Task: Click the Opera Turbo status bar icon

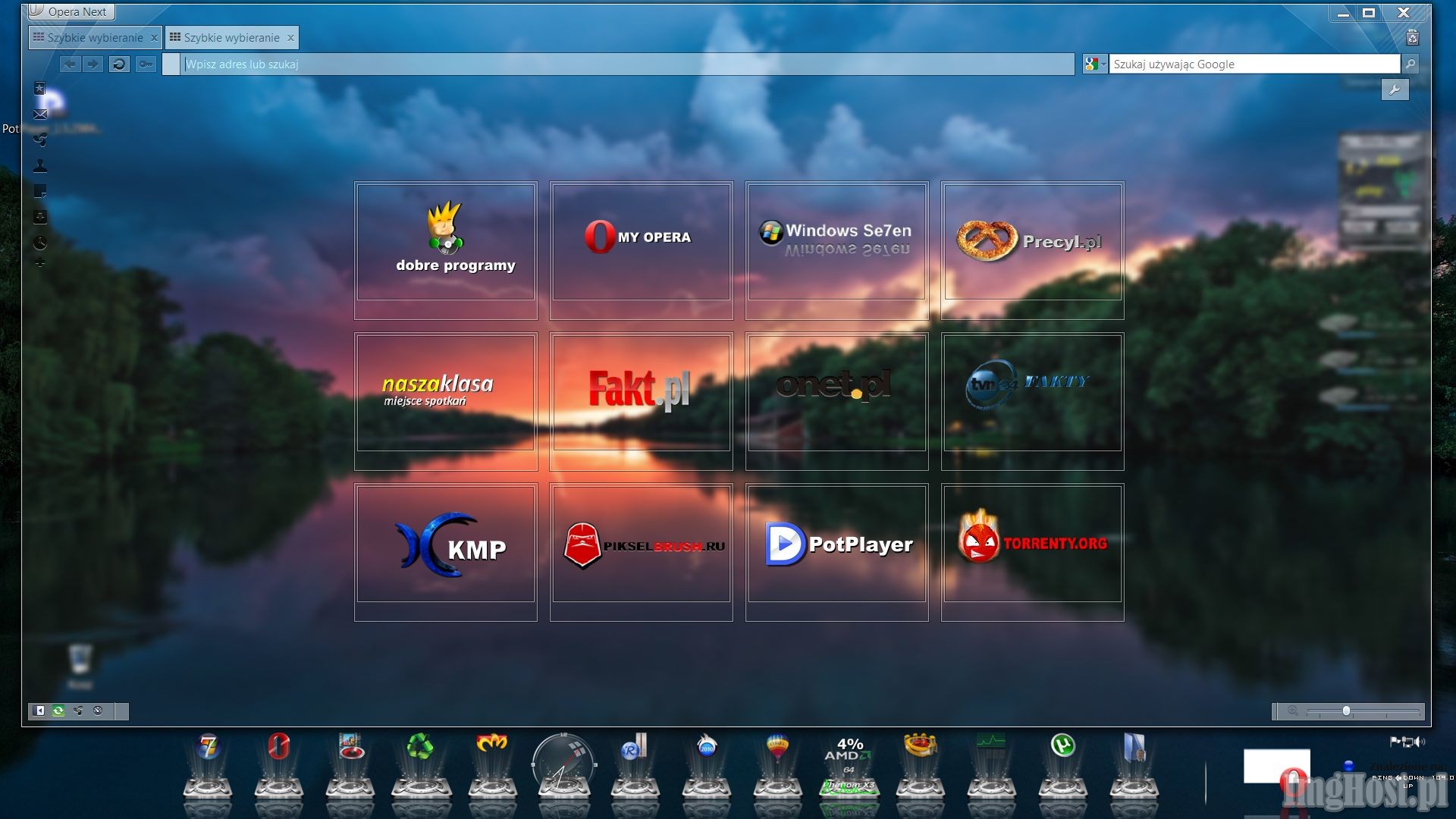Action: click(x=98, y=711)
